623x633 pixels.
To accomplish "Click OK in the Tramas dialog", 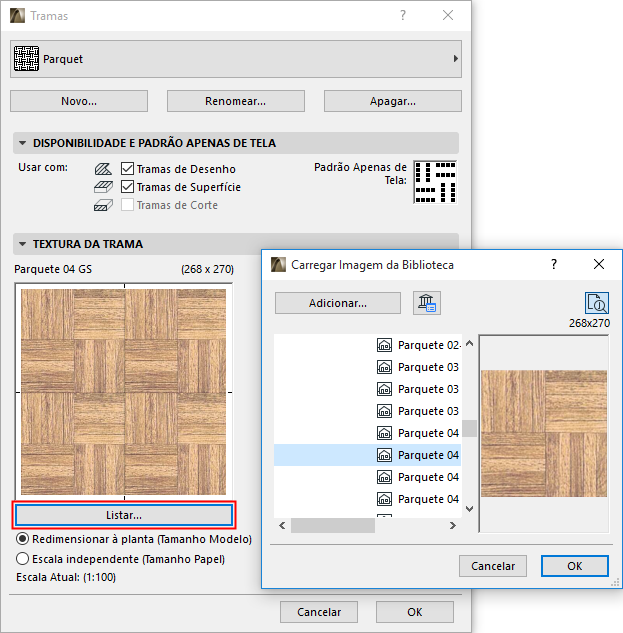I will tap(415, 612).
